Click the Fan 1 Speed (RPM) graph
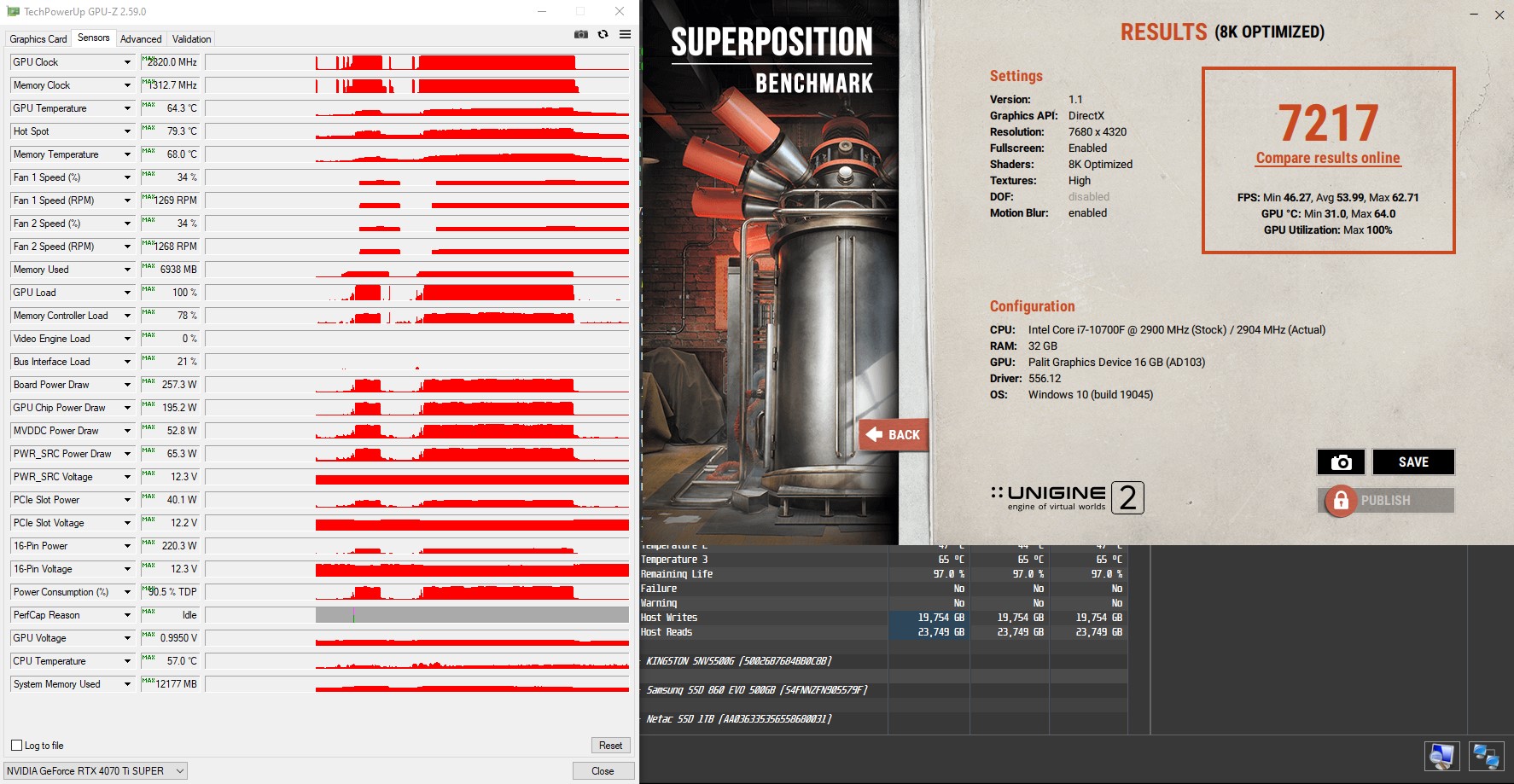Image resolution: width=1514 pixels, height=784 pixels. (x=417, y=200)
